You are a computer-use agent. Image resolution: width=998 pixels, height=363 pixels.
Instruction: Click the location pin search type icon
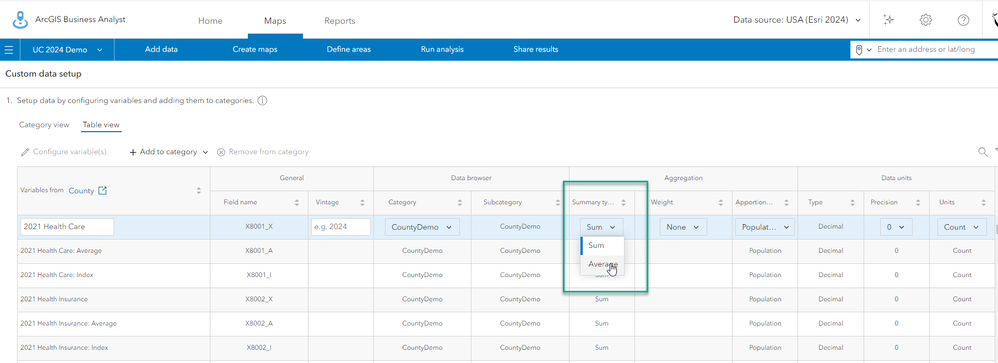(859, 50)
